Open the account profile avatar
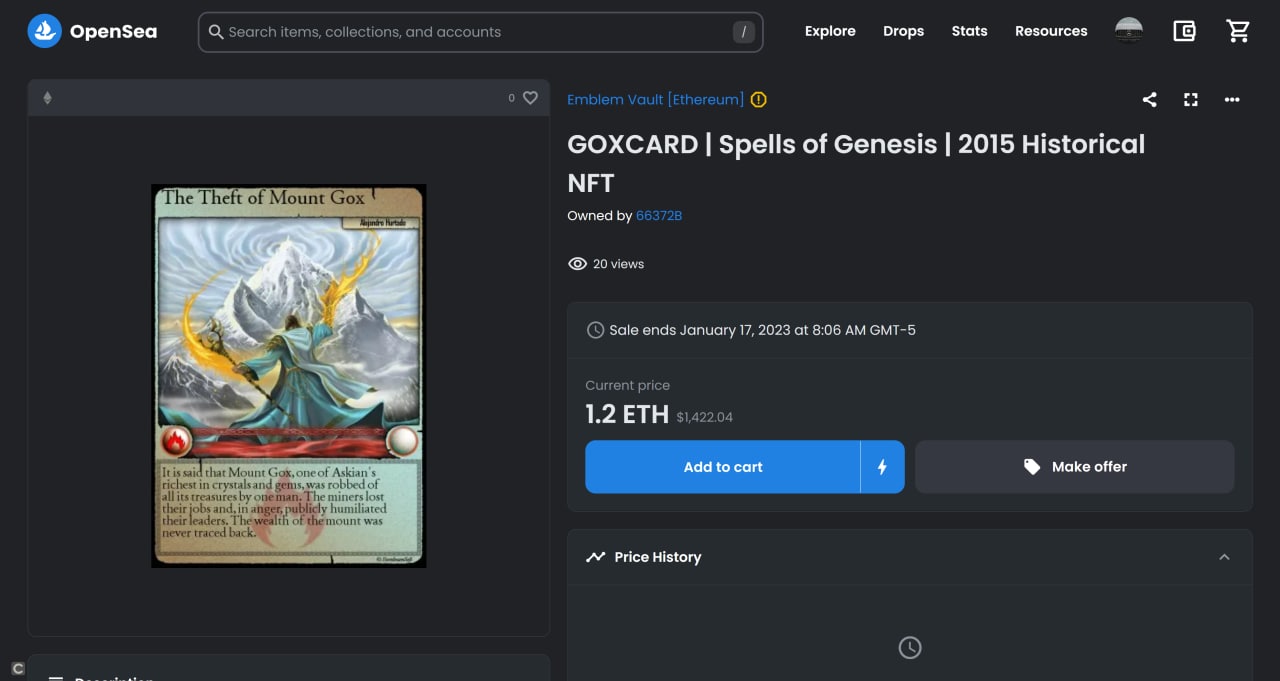The image size is (1280, 681). tap(1129, 31)
